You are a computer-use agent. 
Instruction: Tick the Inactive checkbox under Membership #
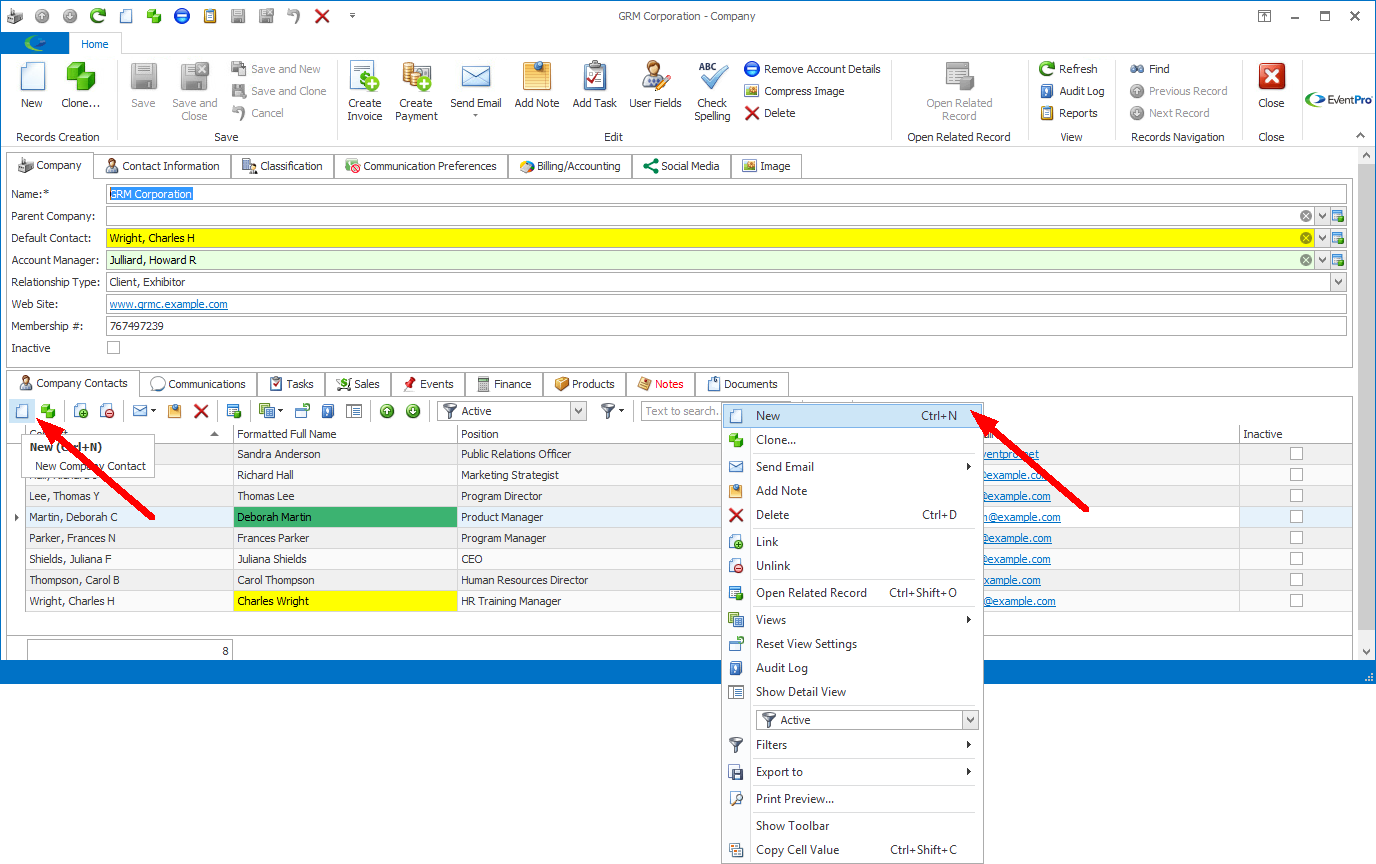[113, 348]
